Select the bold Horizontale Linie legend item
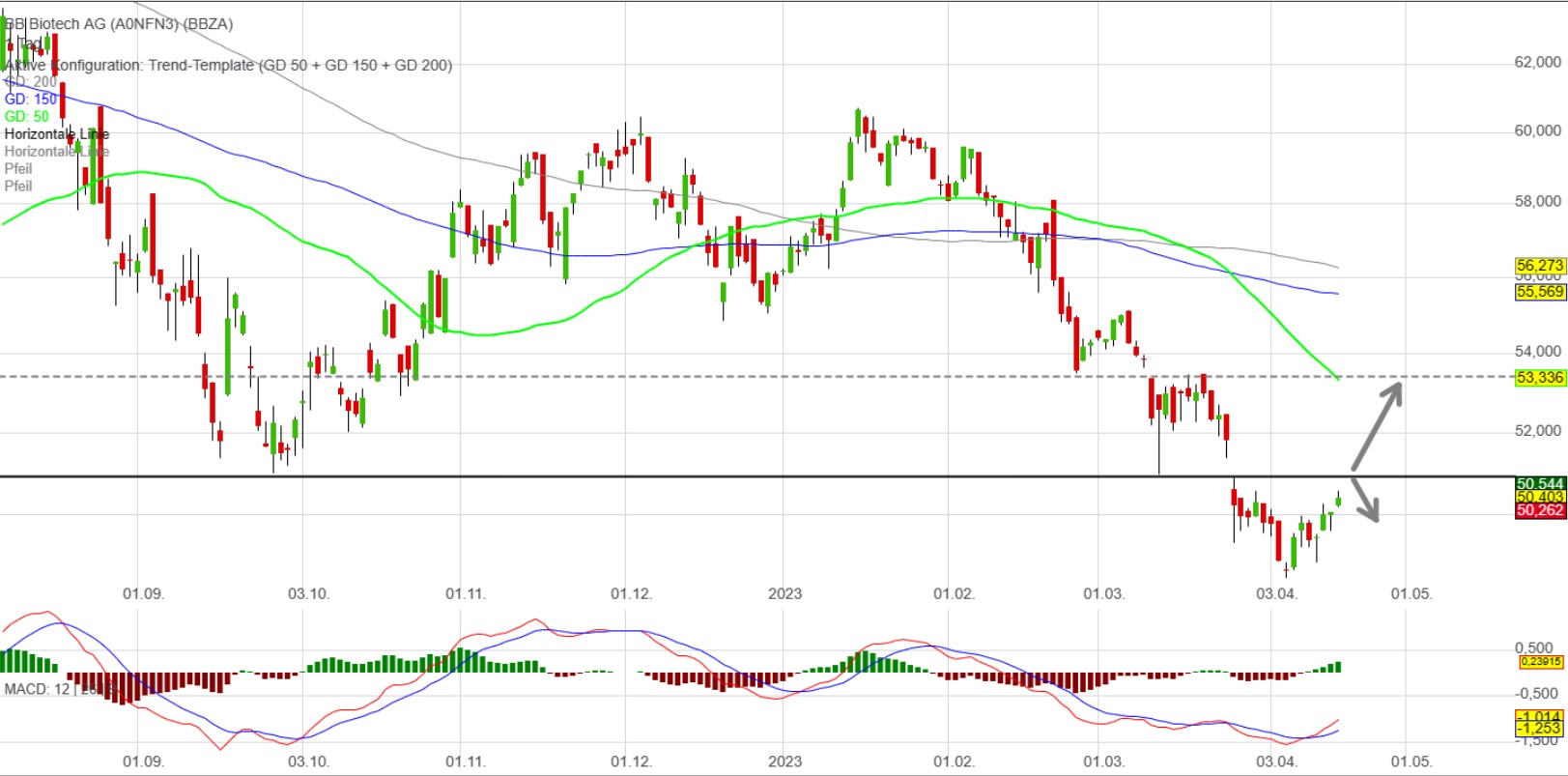 point(56,134)
